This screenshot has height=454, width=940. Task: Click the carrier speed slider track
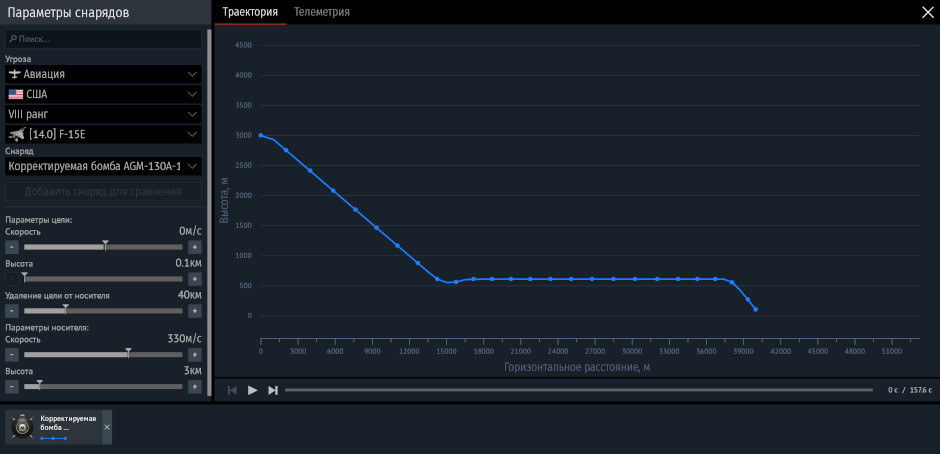point(103,355)
